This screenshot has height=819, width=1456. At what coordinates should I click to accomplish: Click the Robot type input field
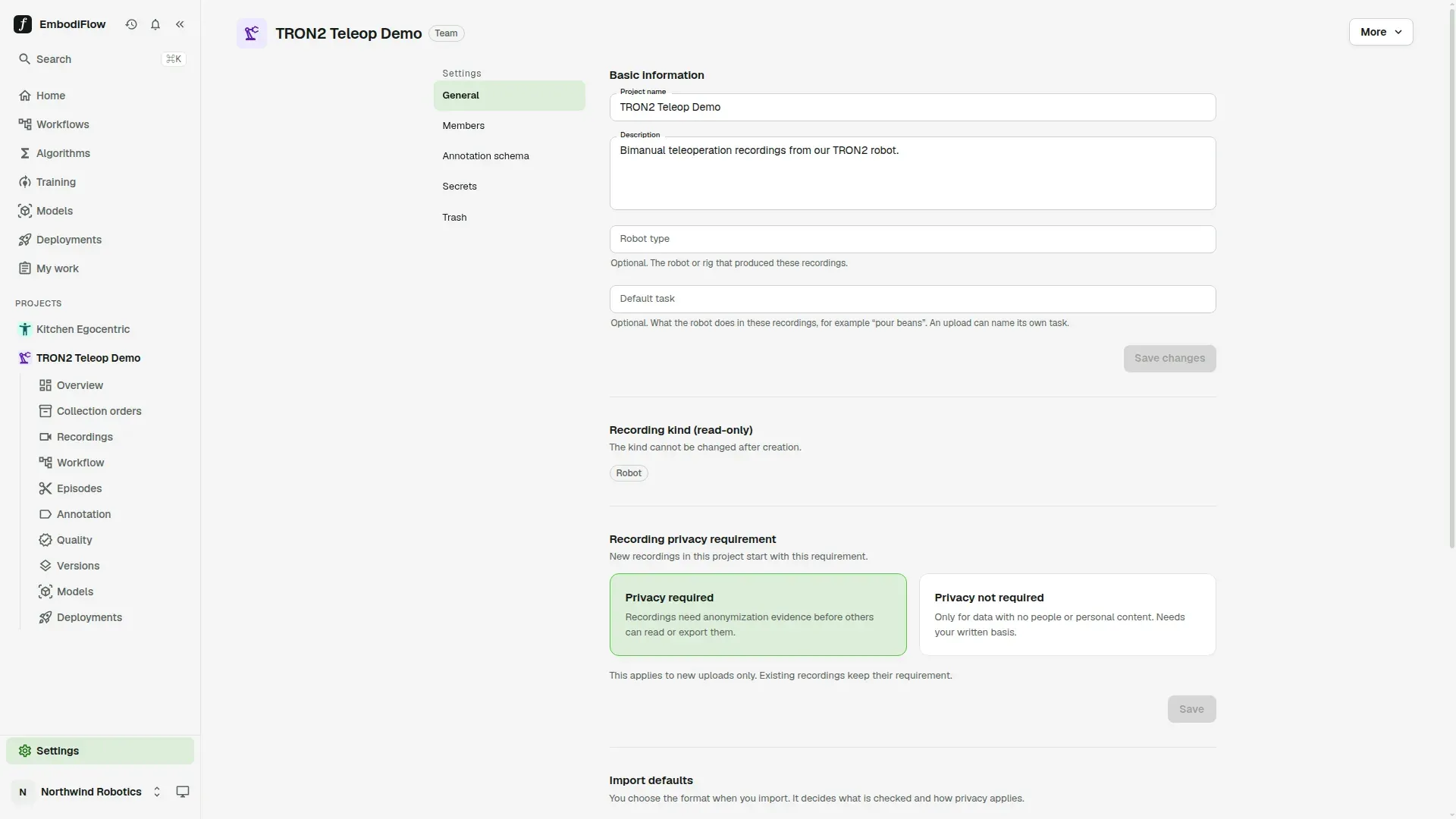(912, 239)
